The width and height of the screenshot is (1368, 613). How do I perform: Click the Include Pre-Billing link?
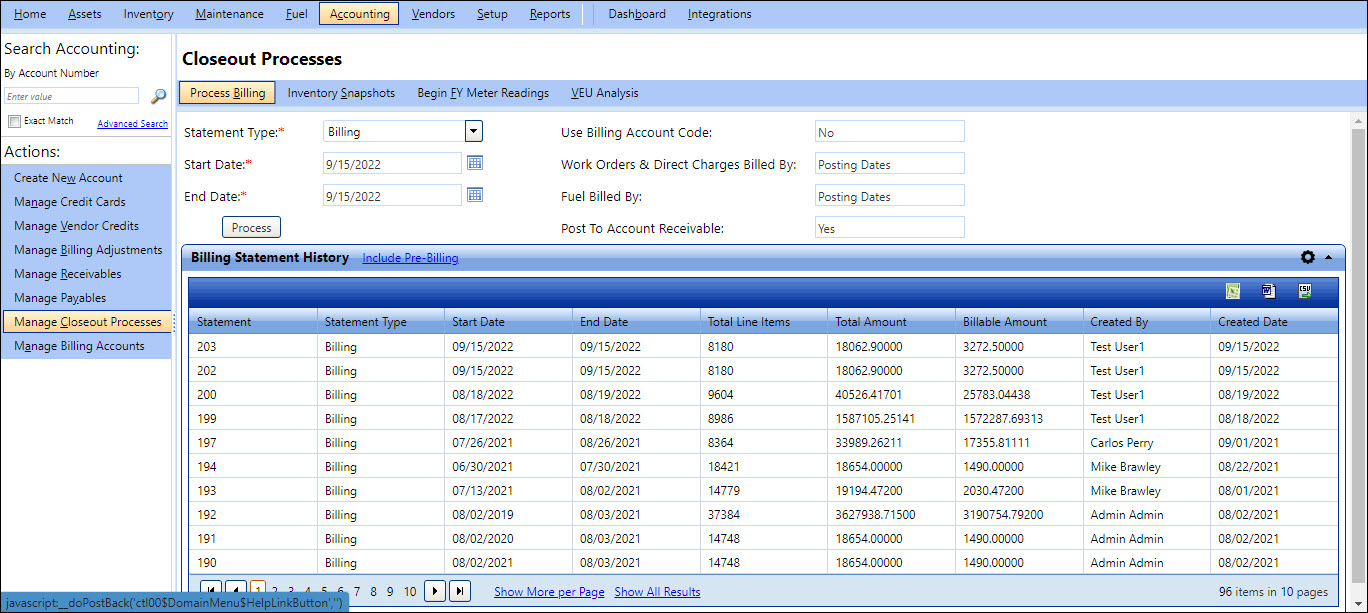[x=410, y=258]
